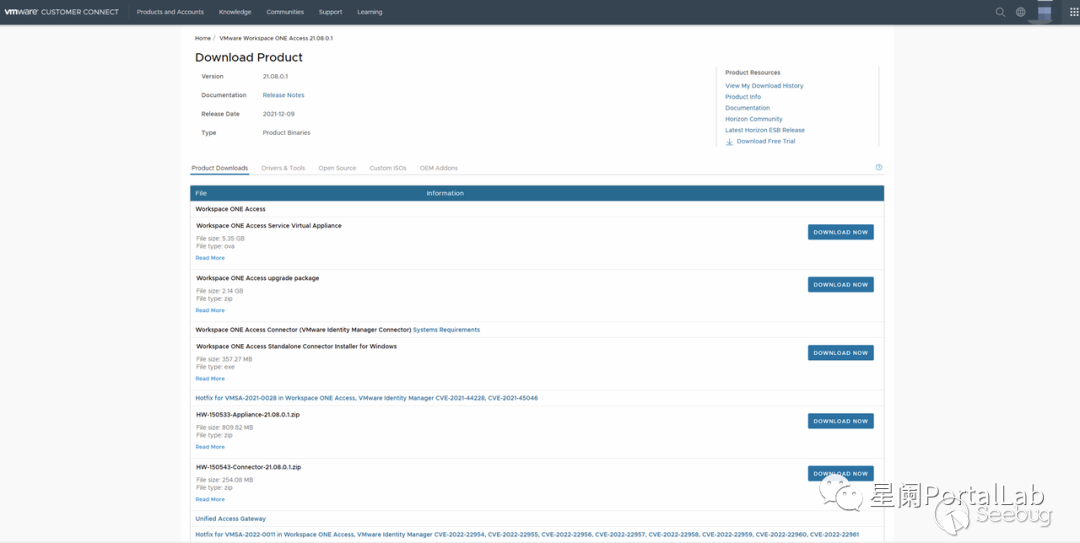Open the Learning menu
This screenshot has width=1080, height=543.
(x=370, y=12)
